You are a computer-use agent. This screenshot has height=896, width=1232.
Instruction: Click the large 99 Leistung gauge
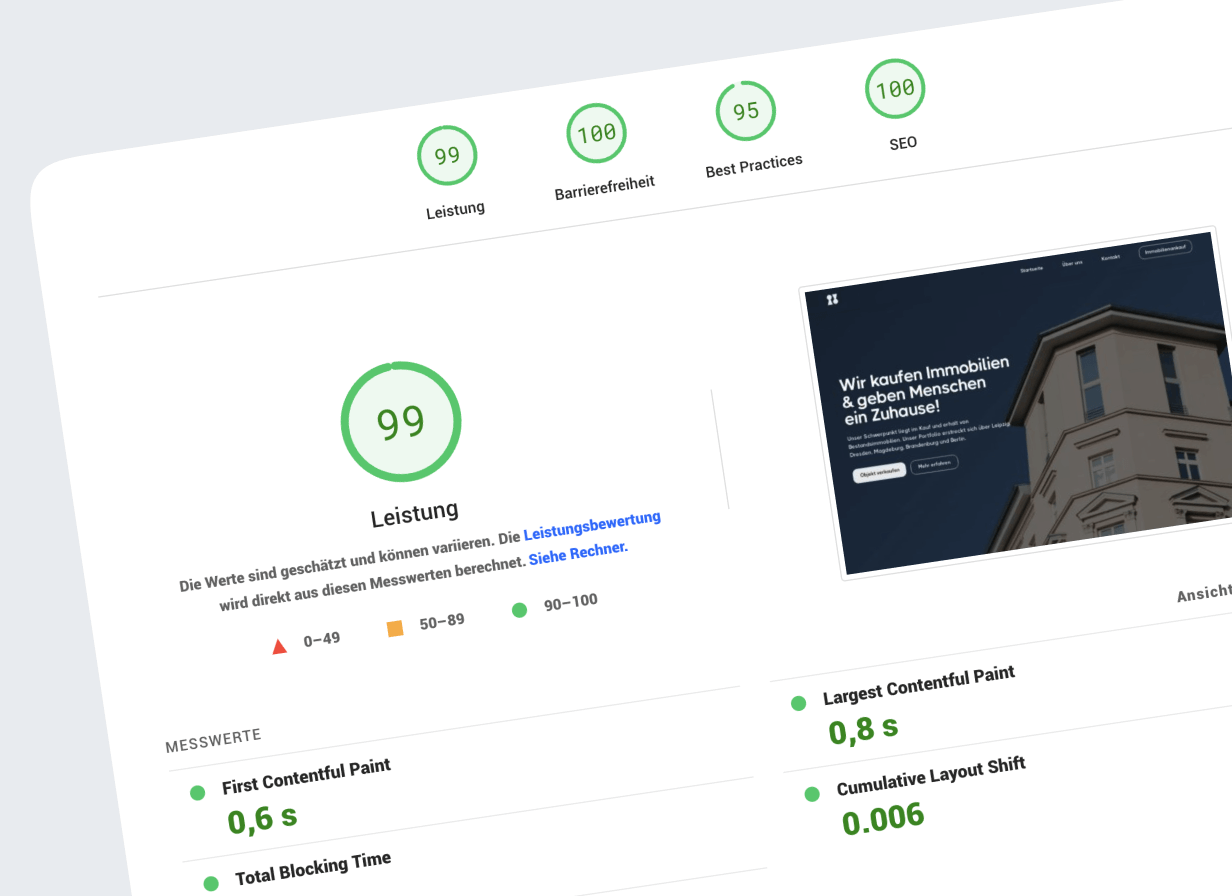tap(401, 422)
